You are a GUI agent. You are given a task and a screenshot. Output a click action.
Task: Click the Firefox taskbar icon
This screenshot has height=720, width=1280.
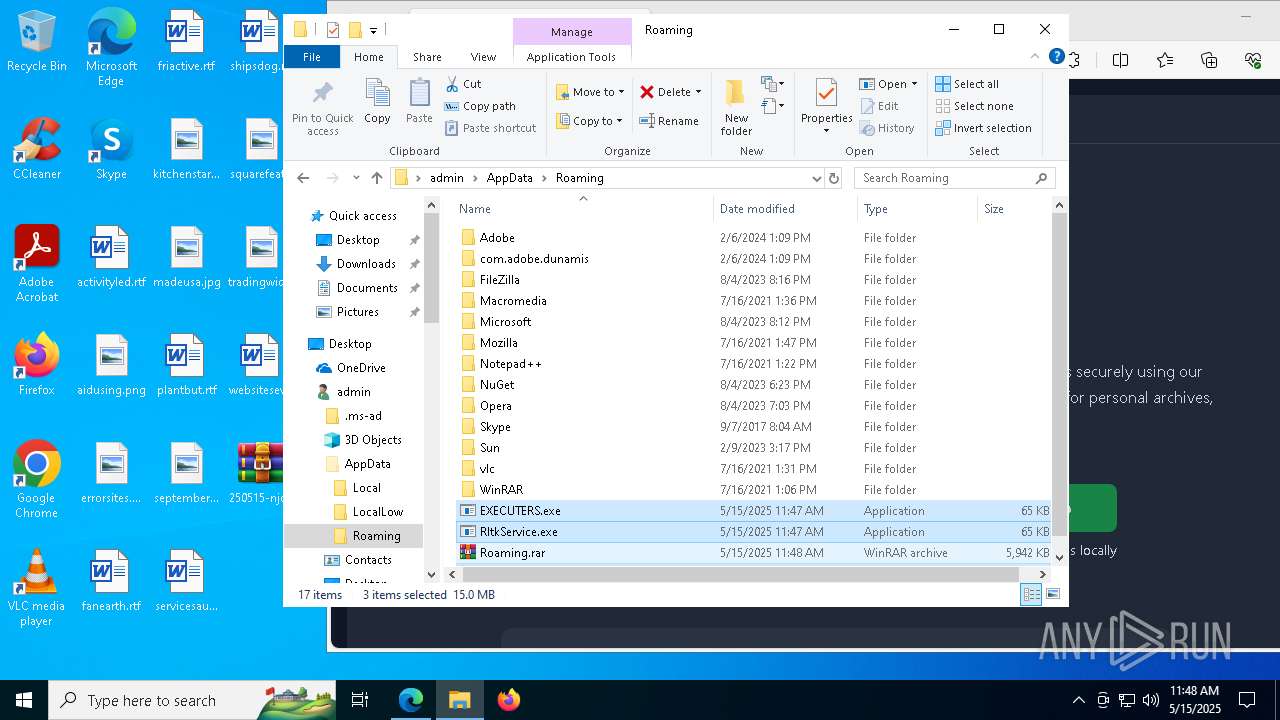click(509, 700)
